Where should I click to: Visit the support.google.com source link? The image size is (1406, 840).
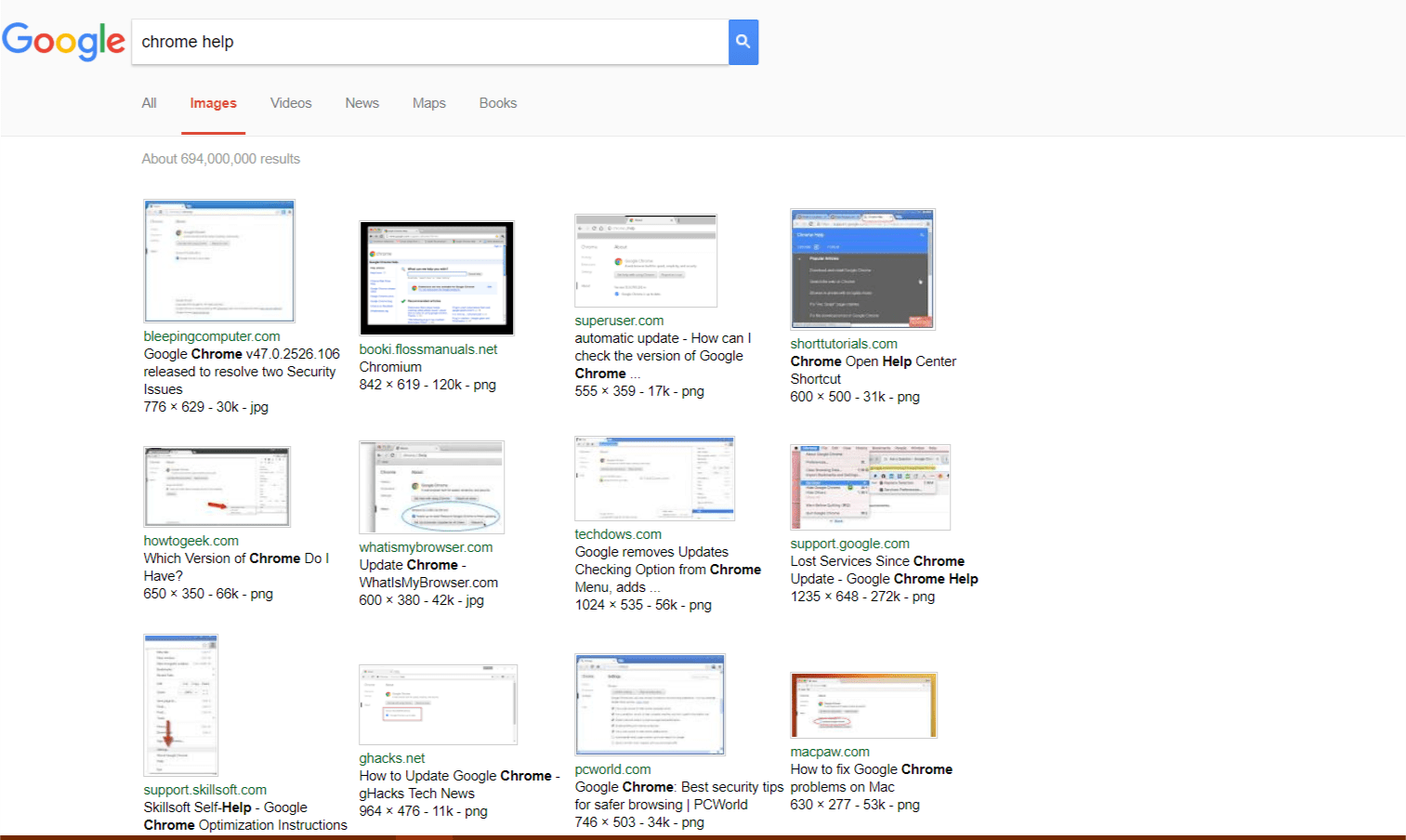tap(850, 544)
